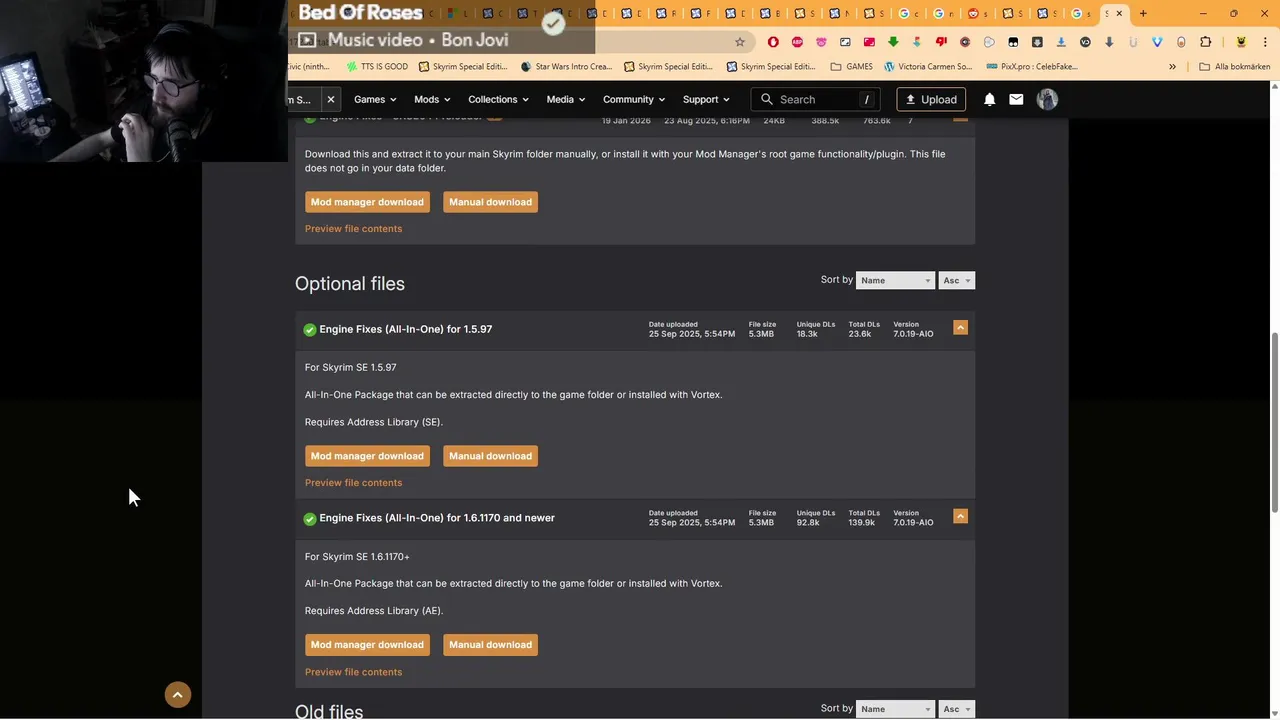The height and width of the screenshot is (720, 1280).
Task: Open Optional files Sort by Name dropdown
Action: tap(895, 280)
